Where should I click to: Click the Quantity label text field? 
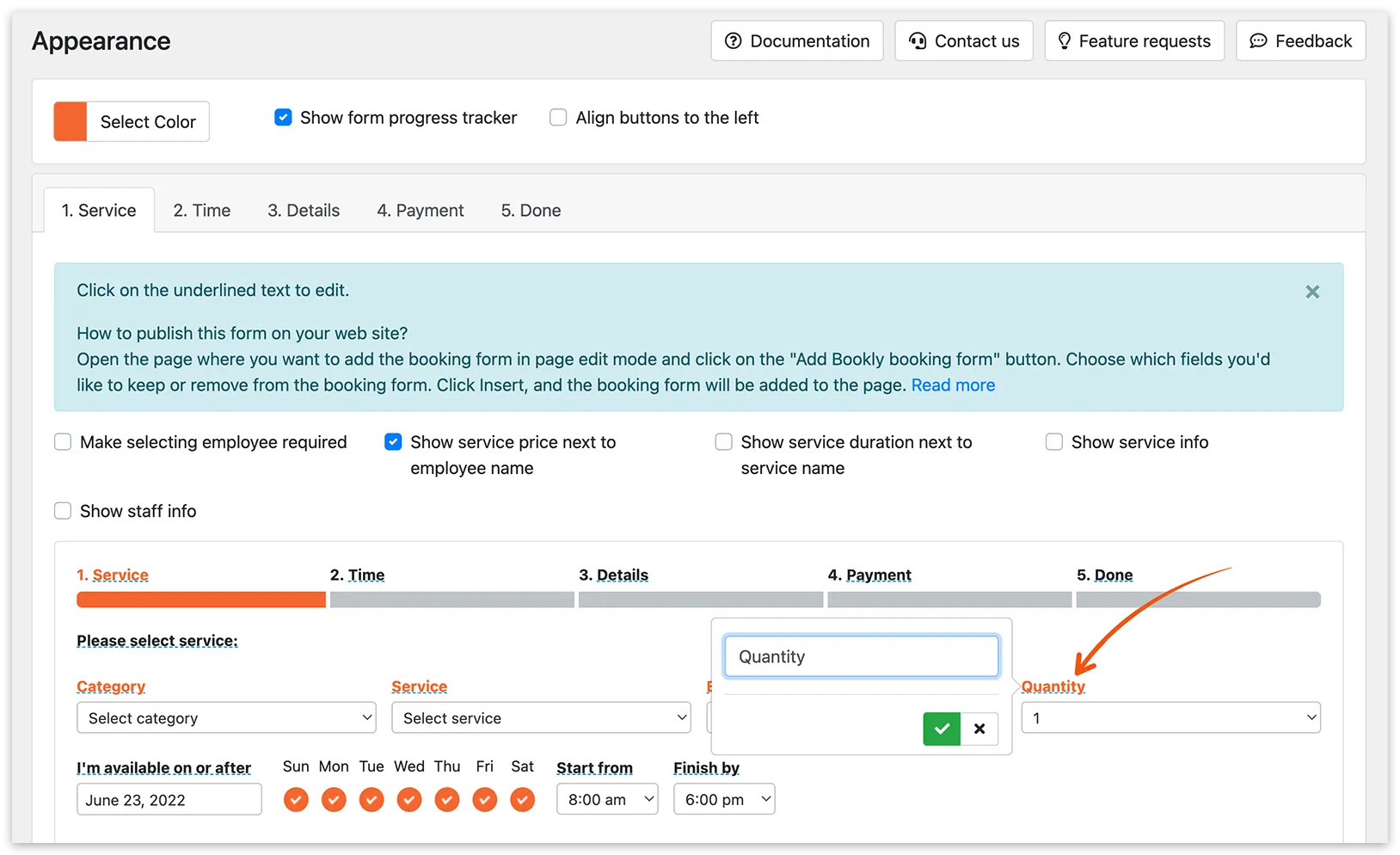click(x=861, y=657)
